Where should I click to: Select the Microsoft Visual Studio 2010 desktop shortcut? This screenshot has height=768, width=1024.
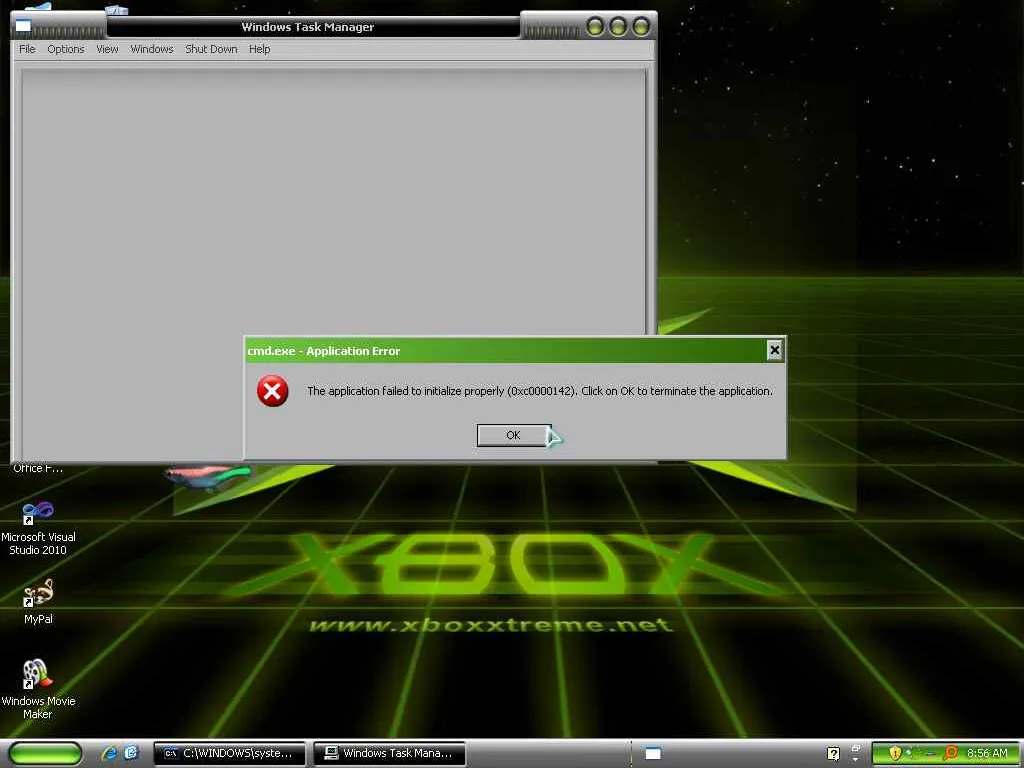tap(38, 529)
